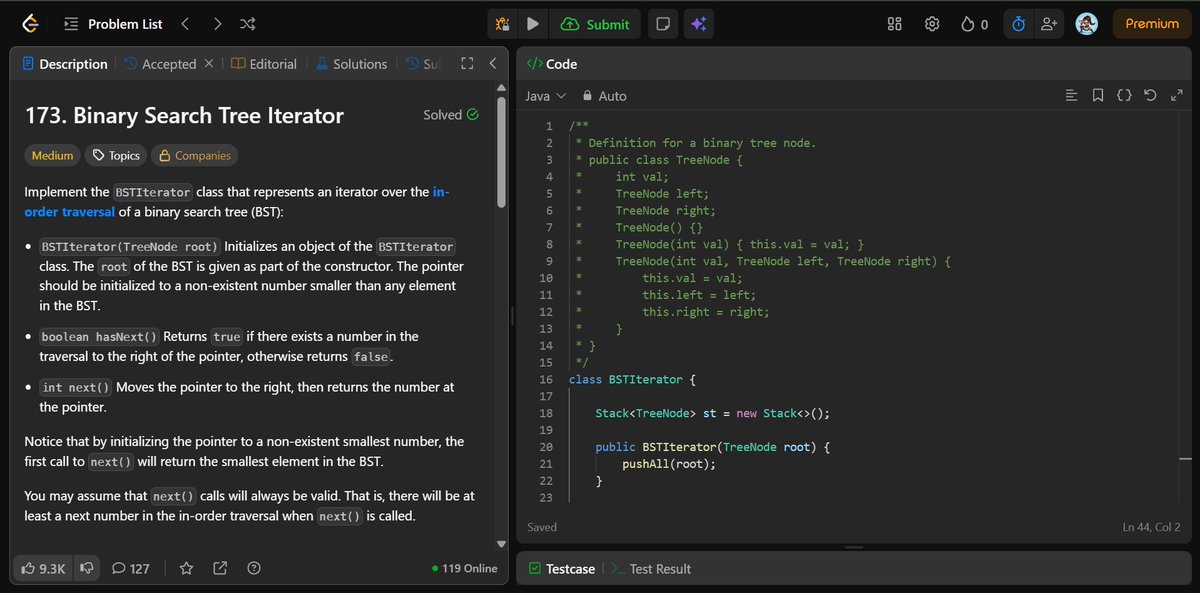Expand the Companies tag
The height and width of the screenshot is (593, 1200).
point(194,155)
